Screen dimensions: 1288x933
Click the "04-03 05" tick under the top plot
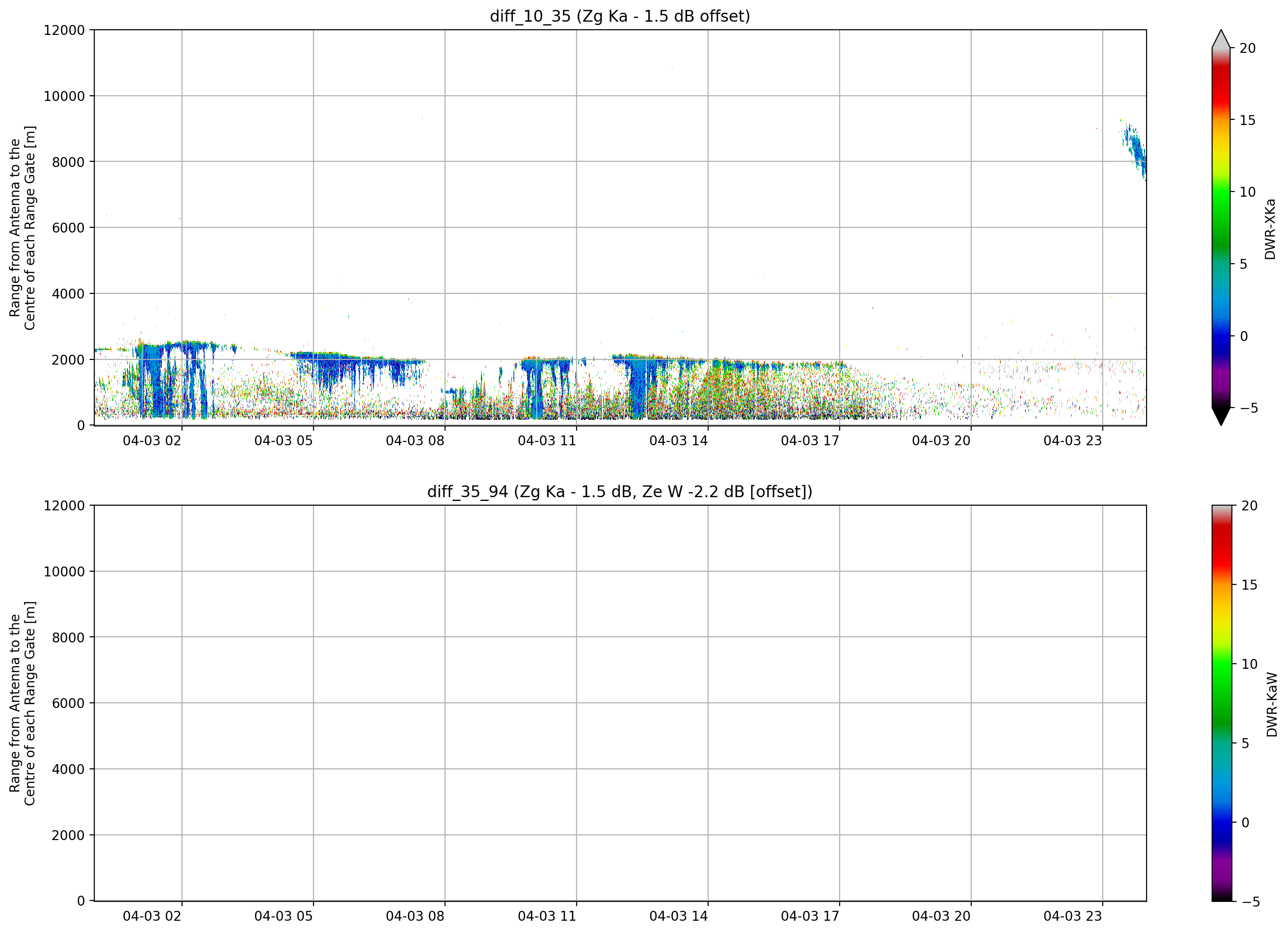pyautogui.click(x=283, y=441)
